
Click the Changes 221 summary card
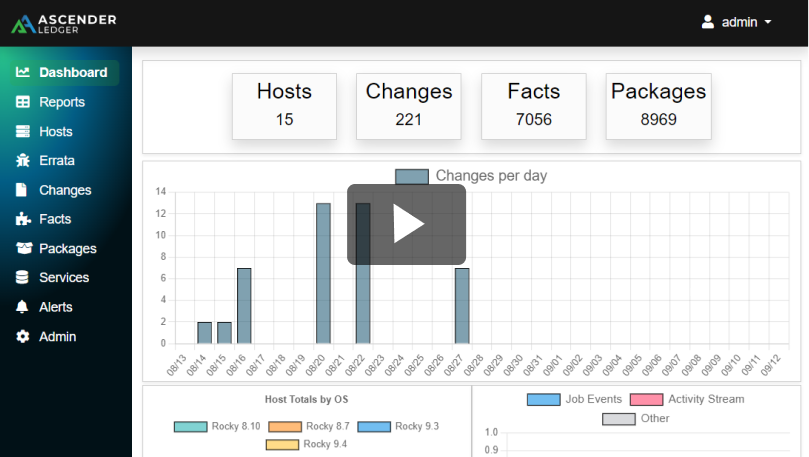(x=409, y=106)
